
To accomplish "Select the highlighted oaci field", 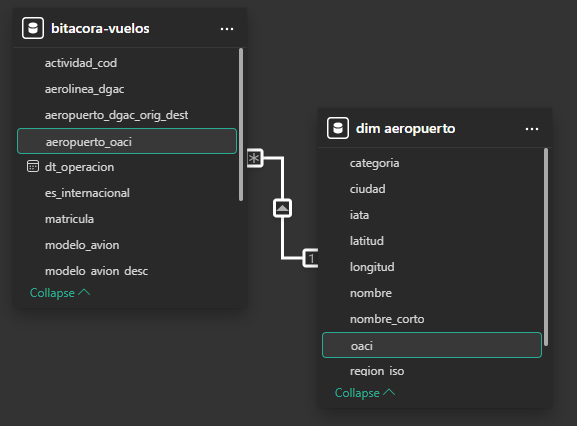I will click(x=432, y=345).
